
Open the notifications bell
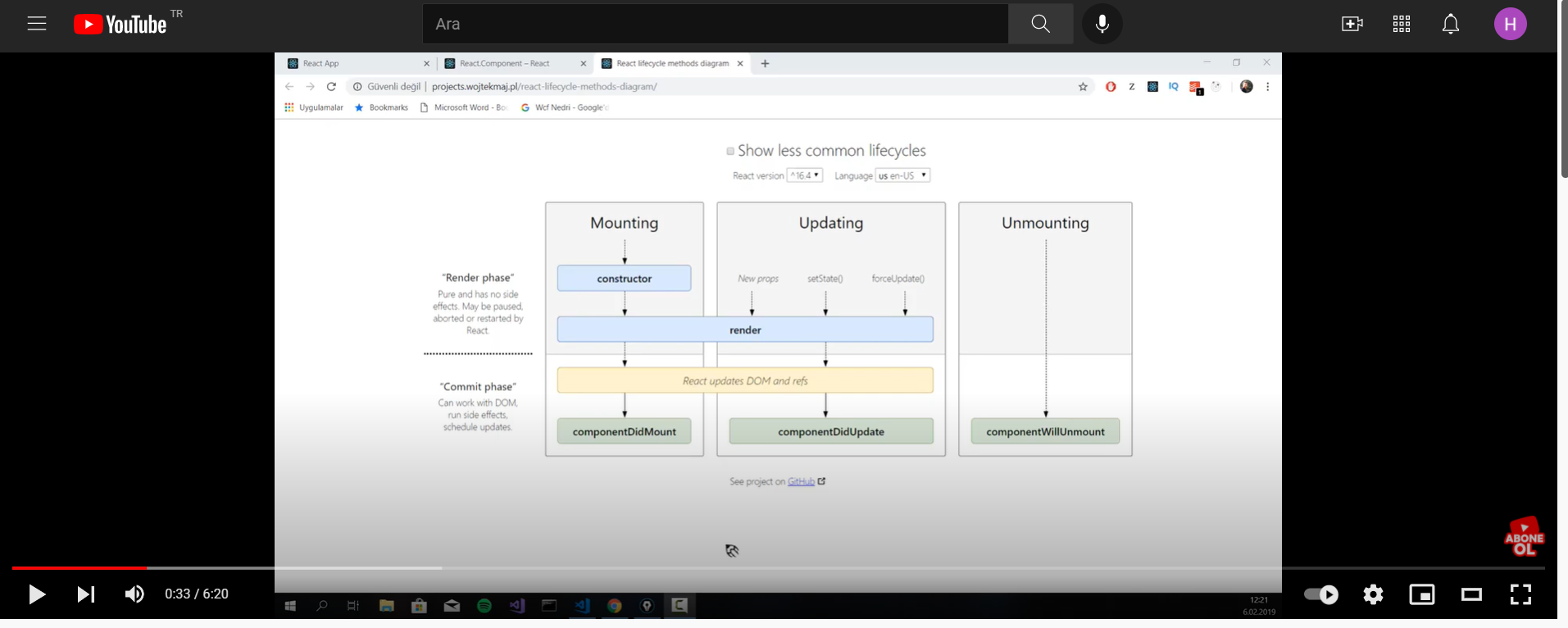click(x=1450, y=24)
